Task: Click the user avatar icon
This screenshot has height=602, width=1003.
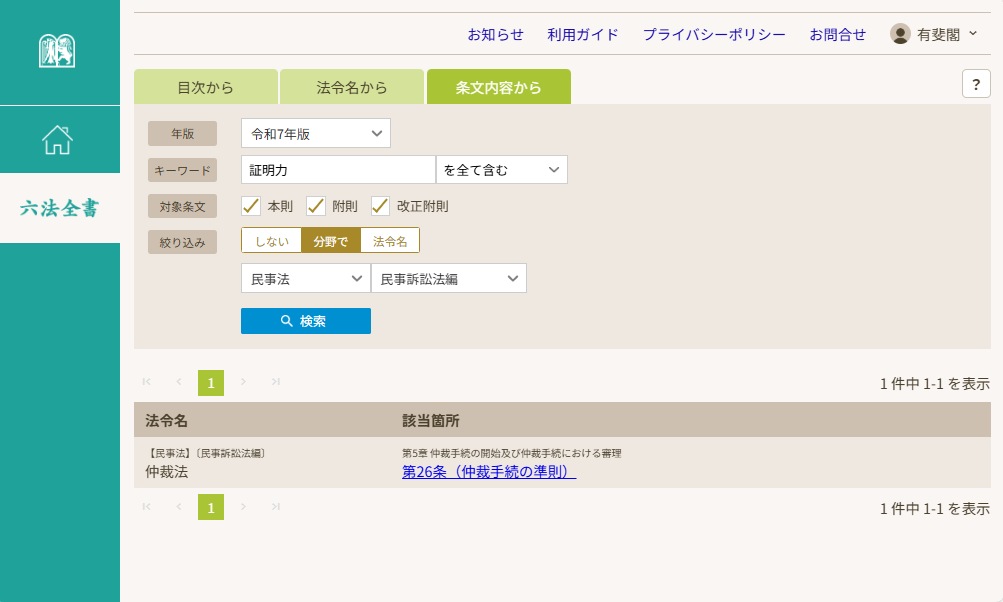Action: point(900,34)
